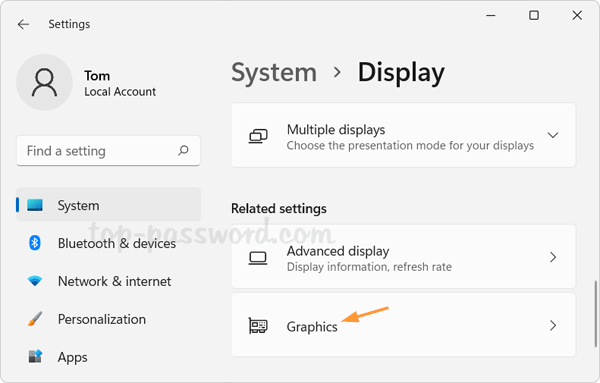Screen dimensions: 600x383
Task: Click the Advanced display laptop icon
Action: point(258,258)
